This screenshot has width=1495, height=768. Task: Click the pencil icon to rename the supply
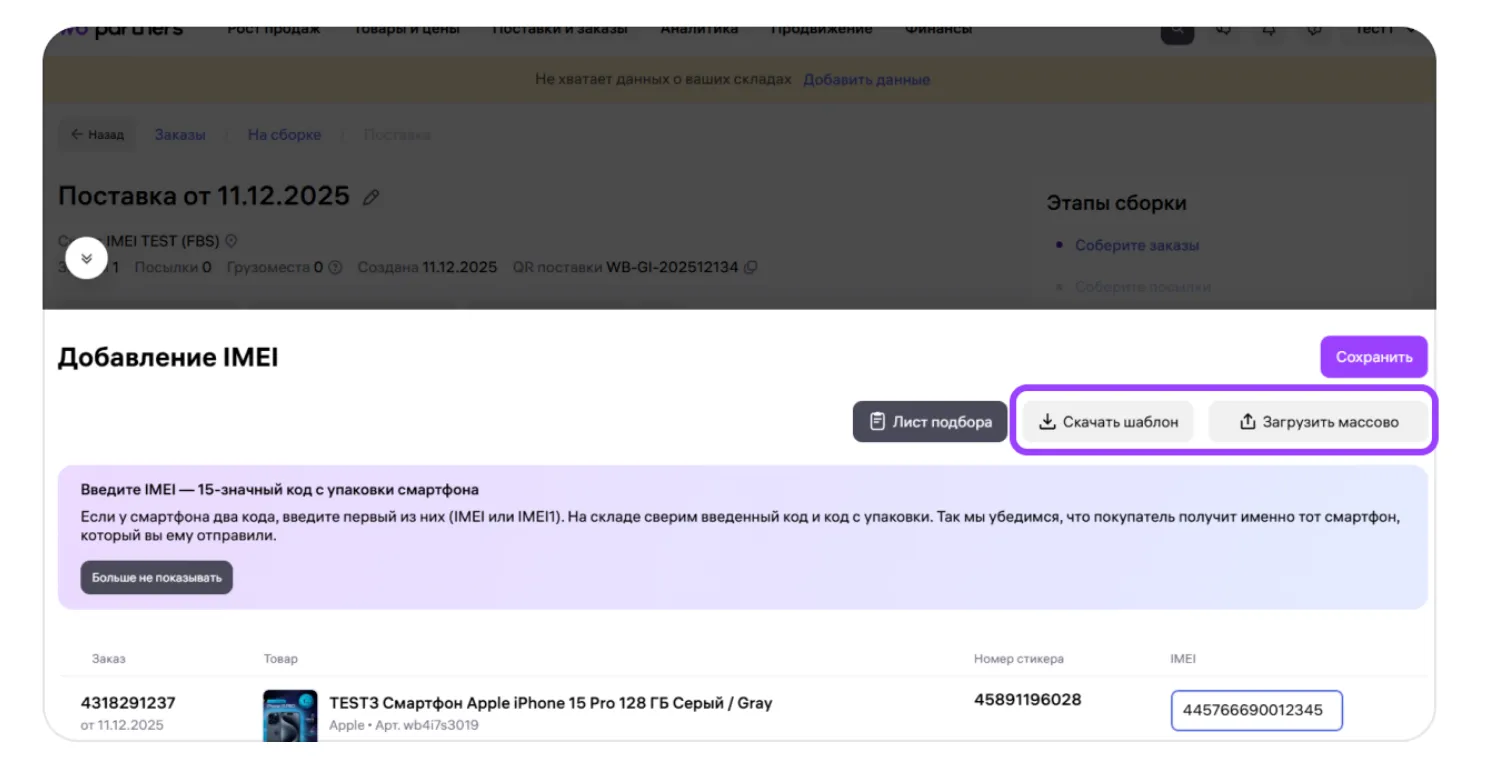371,197
